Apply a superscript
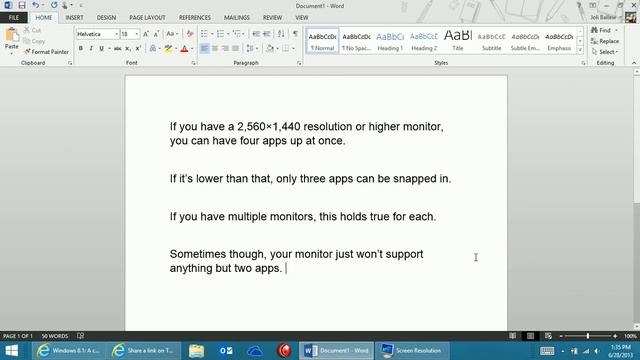The image size is (640, 360). [x=138, y=49]
